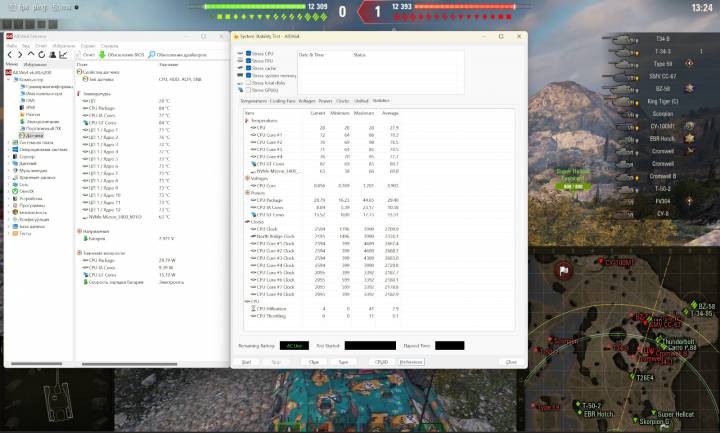Collapse the Компьютер tree node
Screen dimensions: 720x433
(x=8, y=79)
